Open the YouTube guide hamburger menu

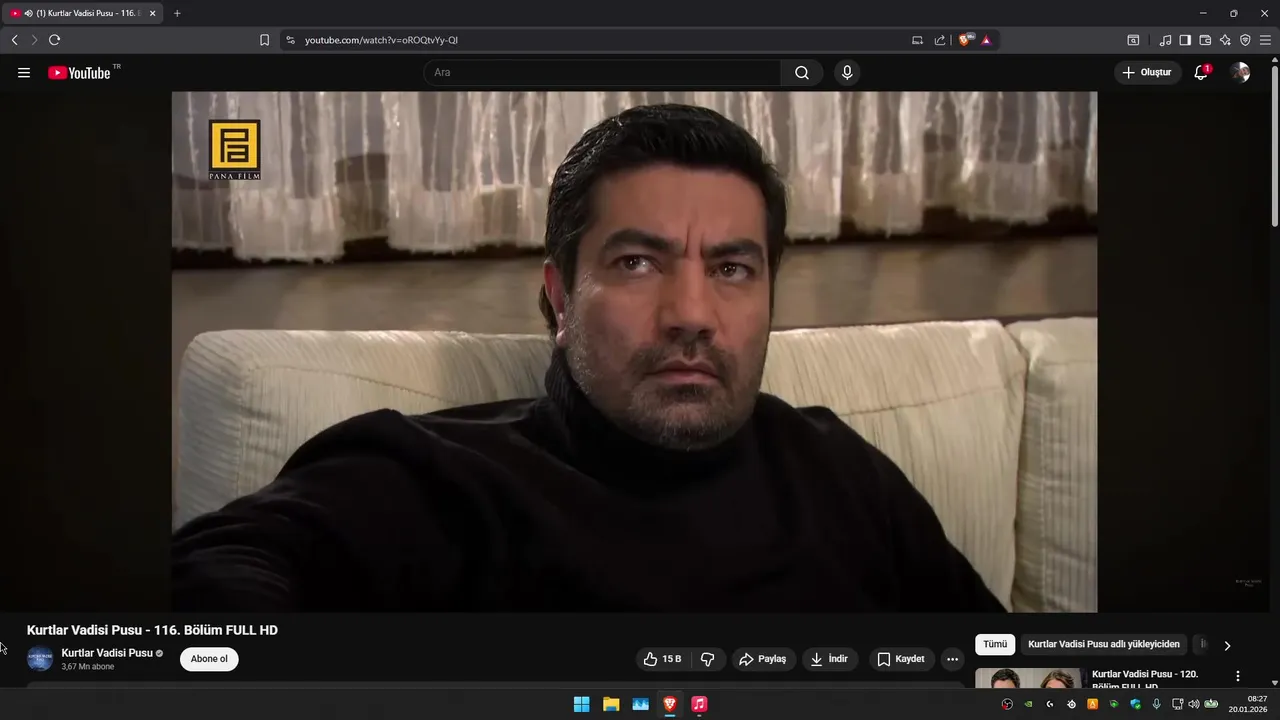coord(24,73)
